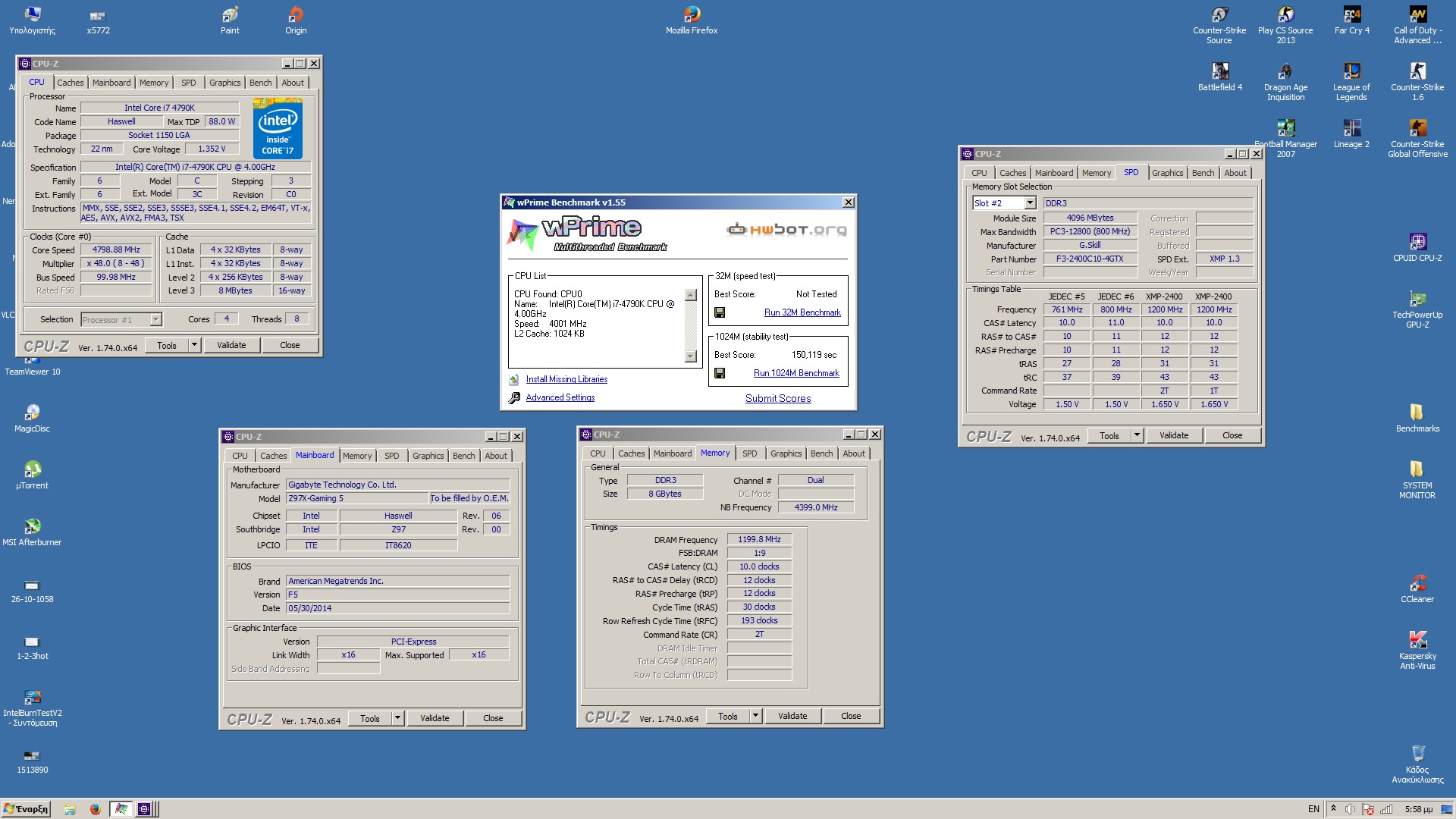Click Install Missing Libraries link
Screen dimensions: 1456x819
pyautogui.click(x=566, y=379)
